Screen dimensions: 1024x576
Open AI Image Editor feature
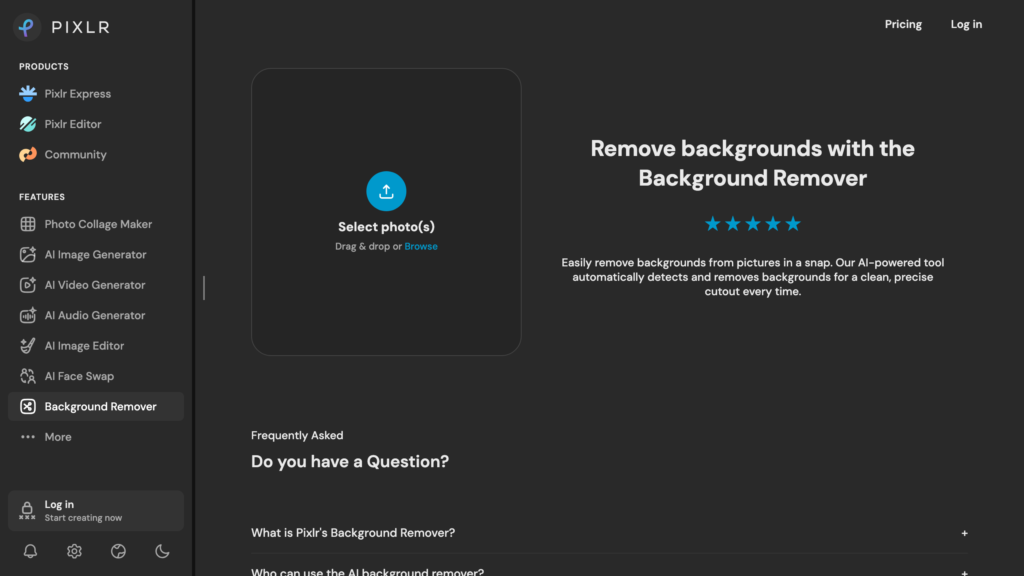click(x=84, y=345)
